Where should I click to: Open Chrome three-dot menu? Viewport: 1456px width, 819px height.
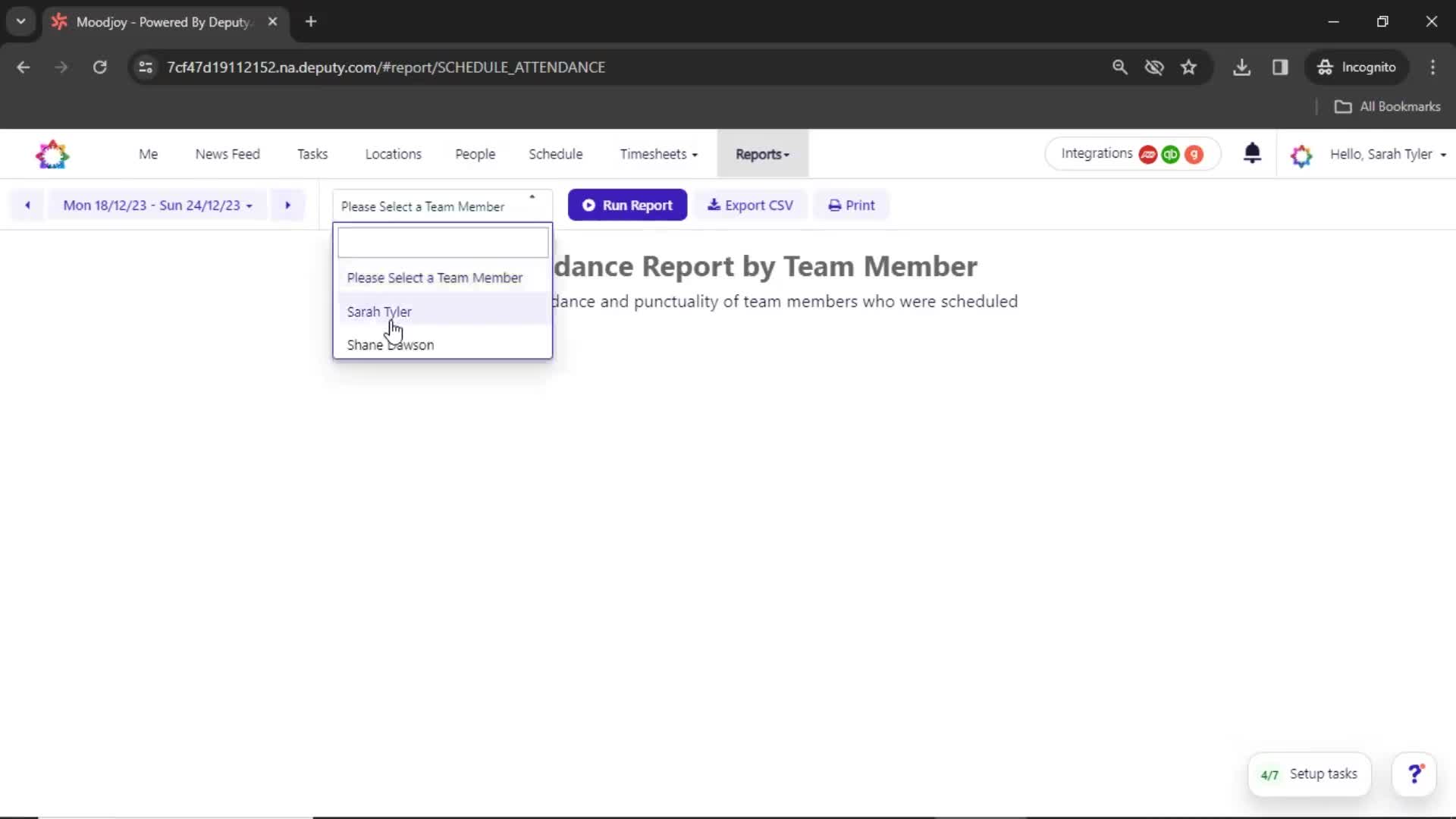[1432, 67]
